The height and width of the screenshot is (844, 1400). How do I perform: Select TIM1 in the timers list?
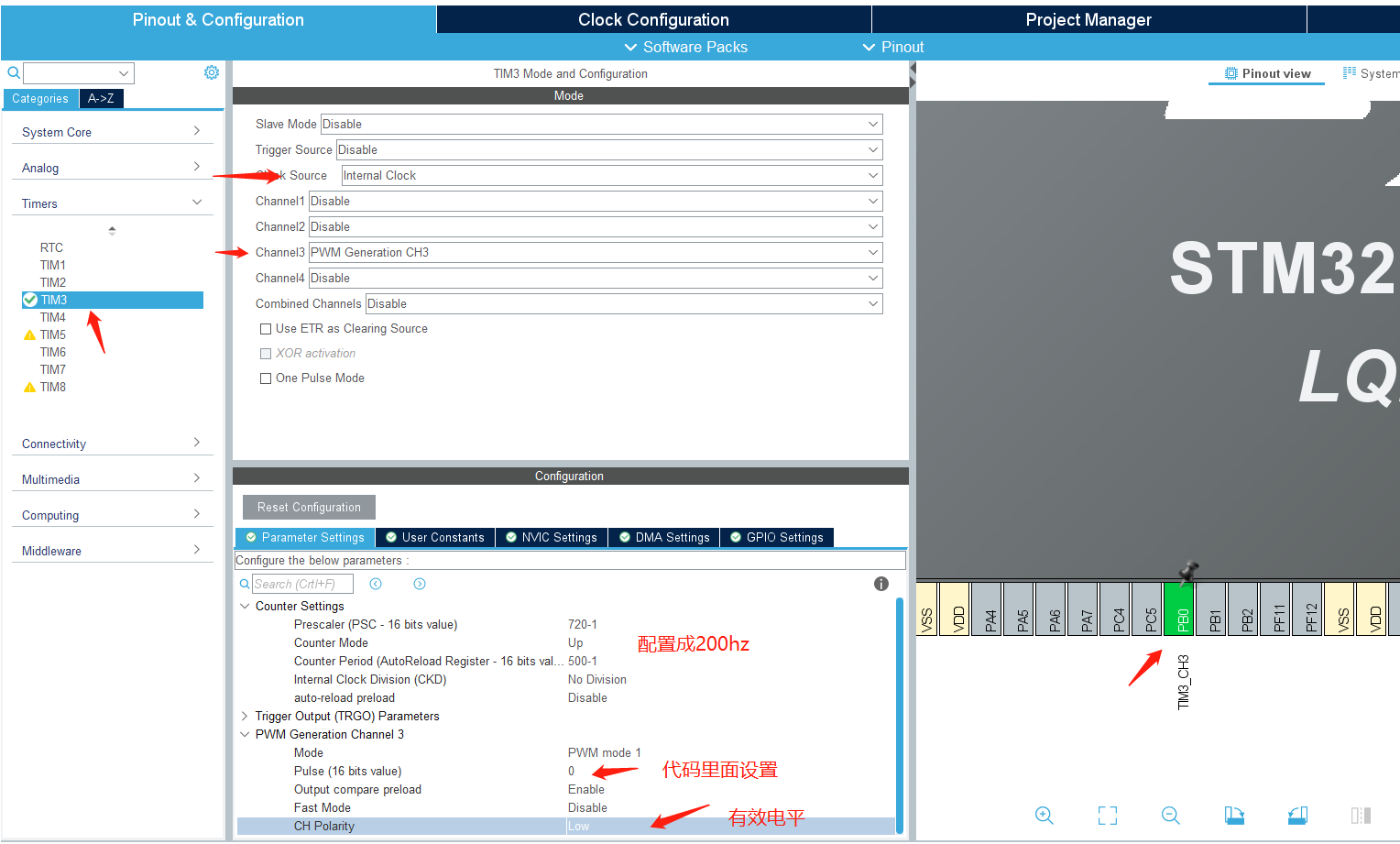[53, 265]
